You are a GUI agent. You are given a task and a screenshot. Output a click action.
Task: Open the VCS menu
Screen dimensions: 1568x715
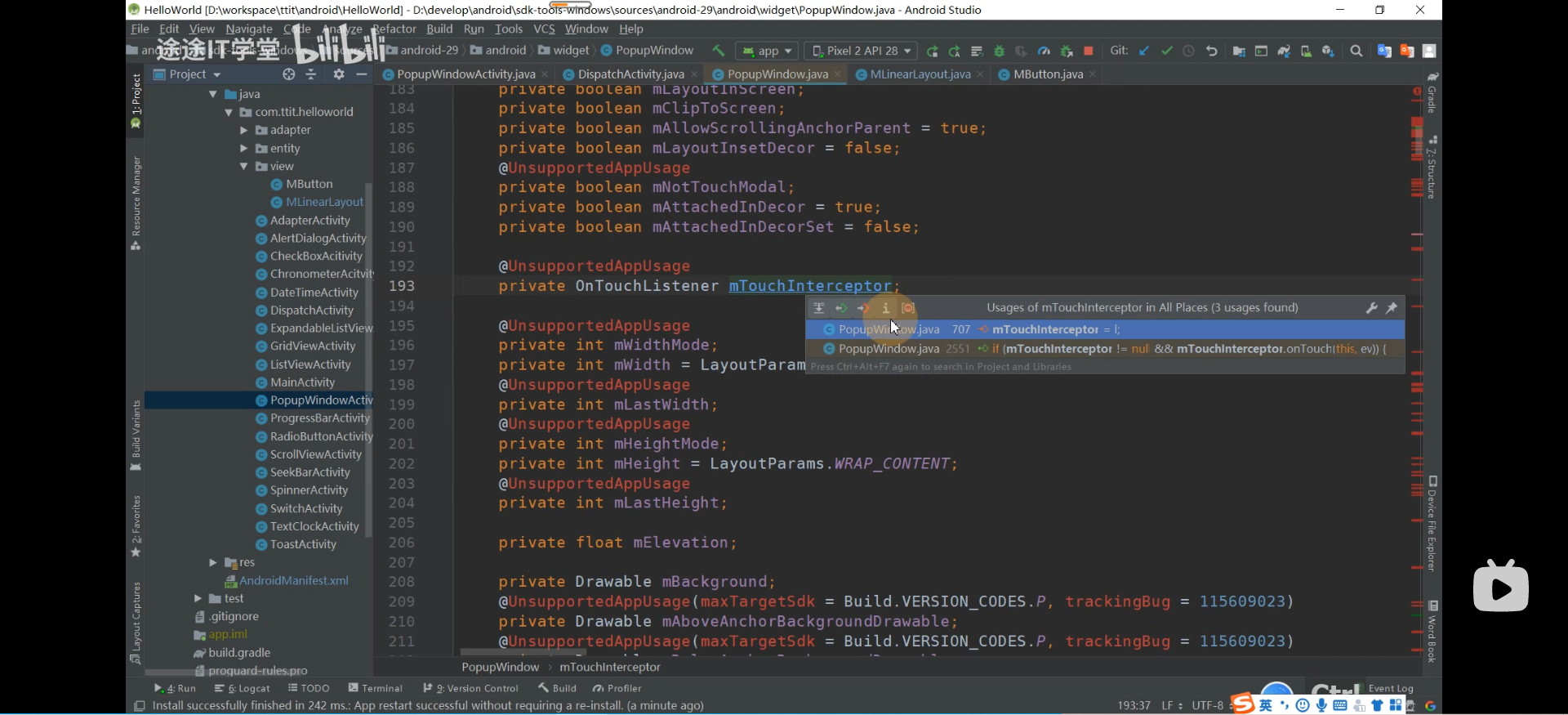(544, 29)
